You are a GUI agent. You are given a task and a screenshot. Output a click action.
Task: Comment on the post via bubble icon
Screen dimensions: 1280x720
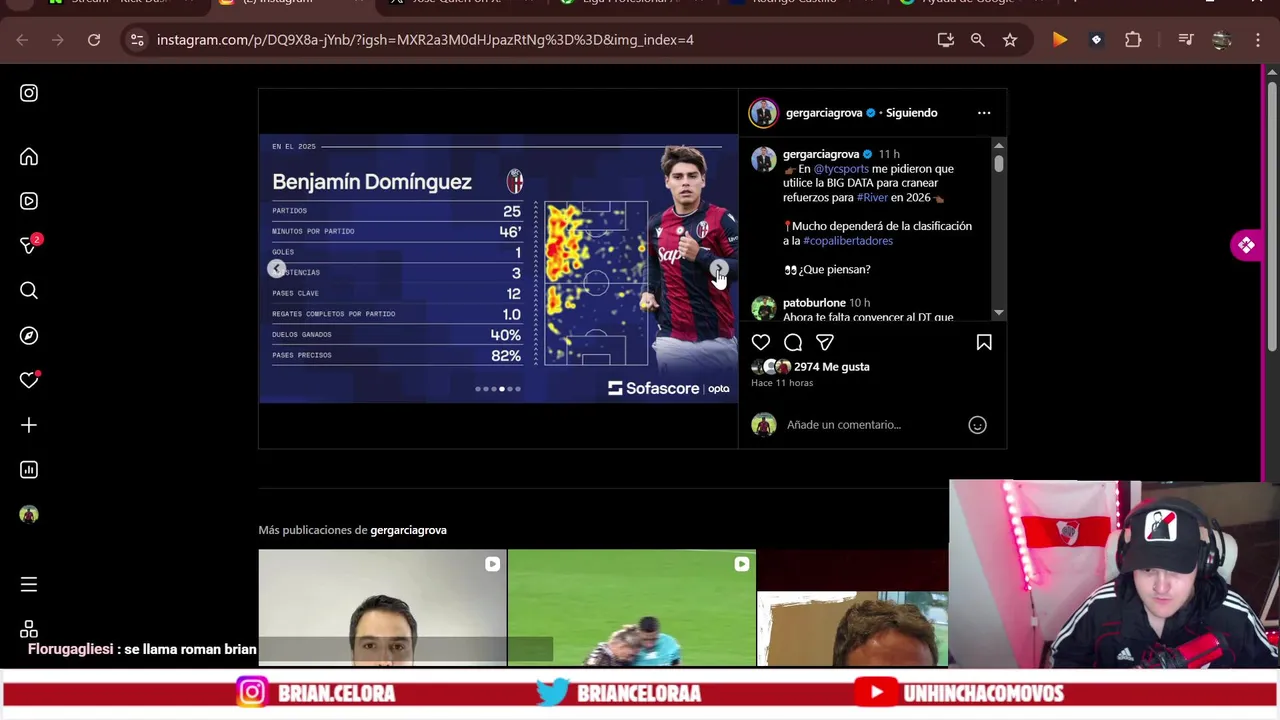(x=793, y=342)
